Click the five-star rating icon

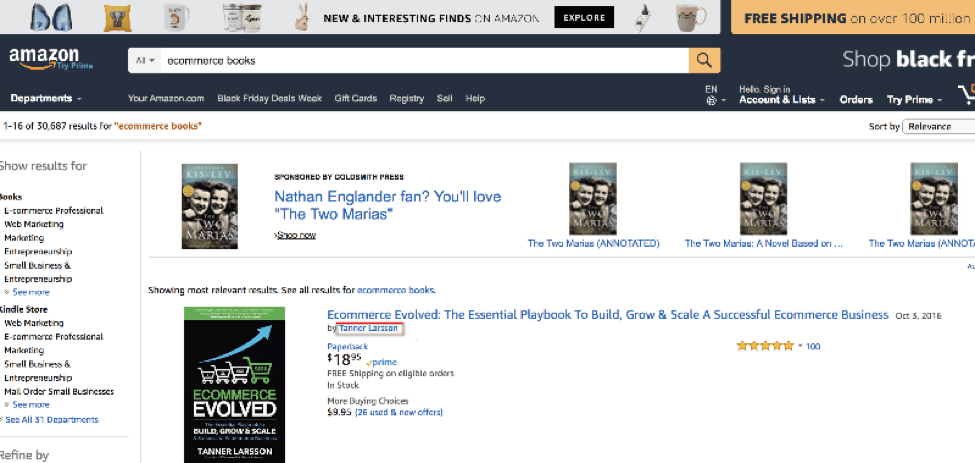[766, 346]
